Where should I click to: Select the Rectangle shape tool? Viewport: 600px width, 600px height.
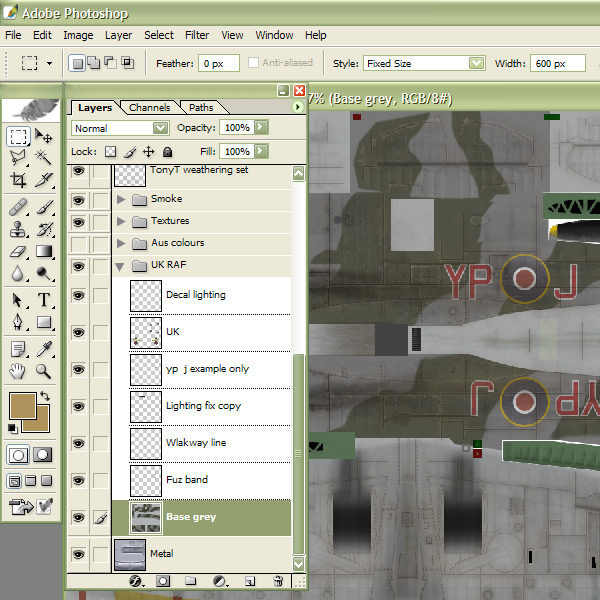43,322
